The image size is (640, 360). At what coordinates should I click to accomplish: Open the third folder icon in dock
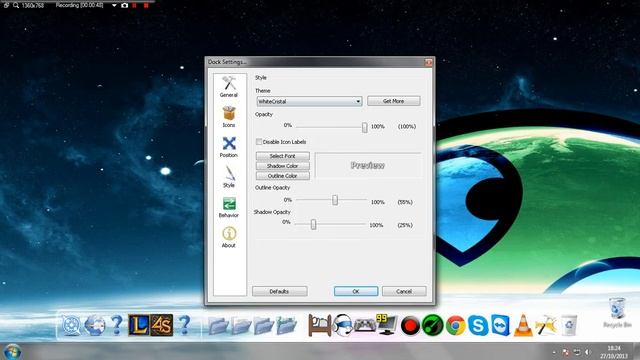click(264, 326)
